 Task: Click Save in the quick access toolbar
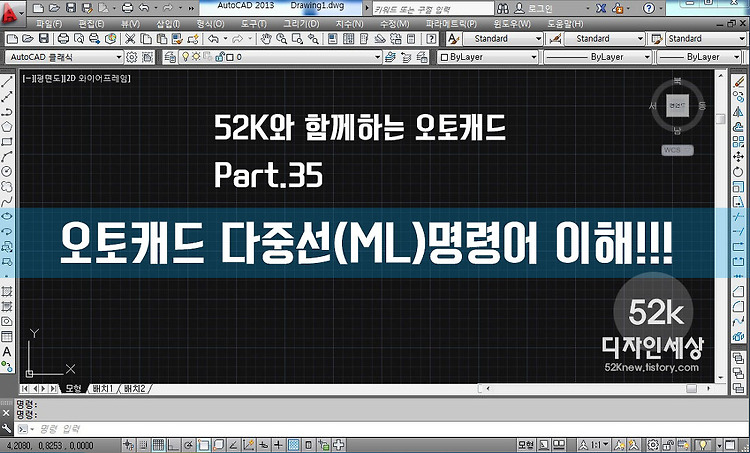(x=70, y=8)
